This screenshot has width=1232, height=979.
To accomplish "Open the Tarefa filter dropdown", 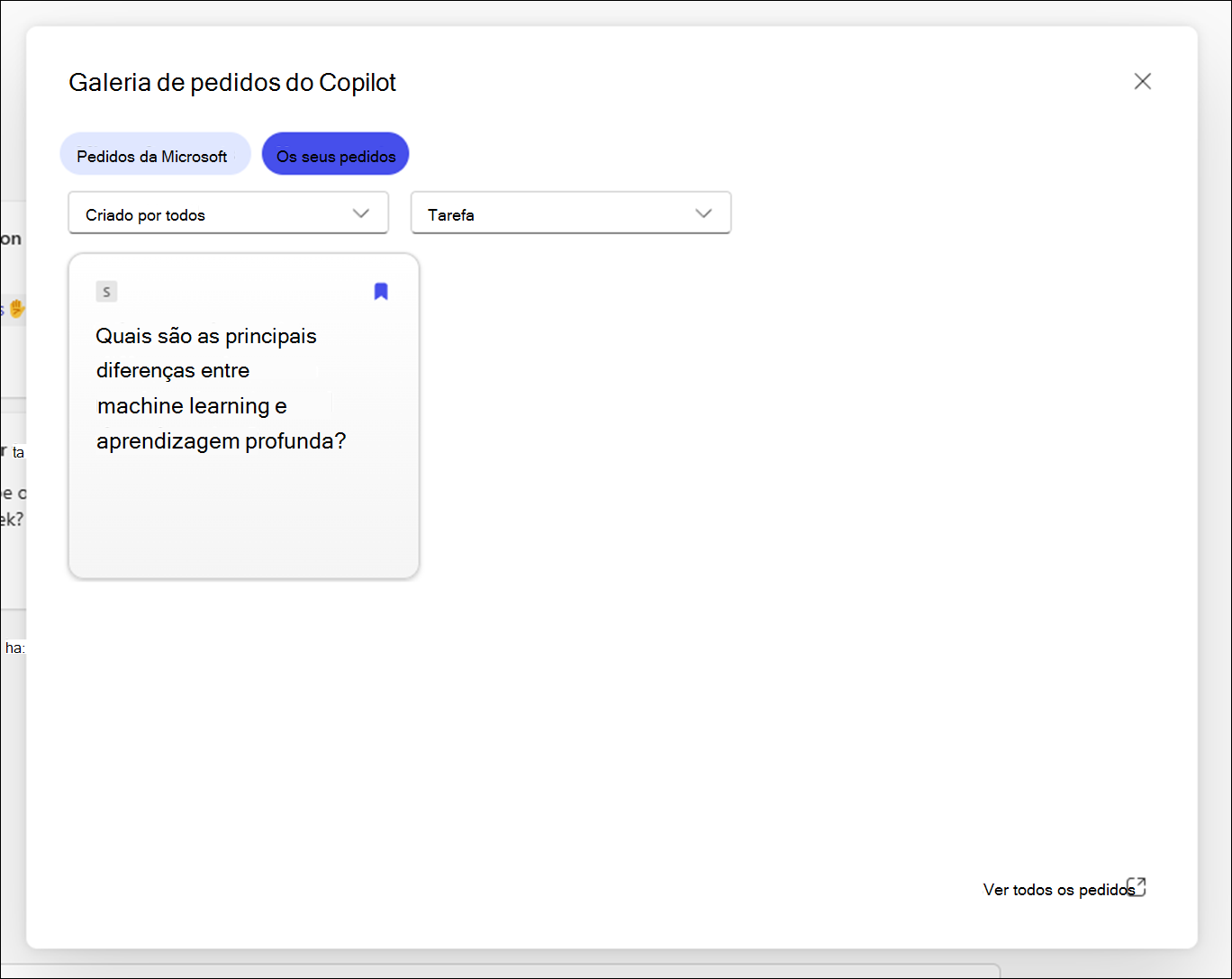I will pyautogui.click(x=571, y=213).
